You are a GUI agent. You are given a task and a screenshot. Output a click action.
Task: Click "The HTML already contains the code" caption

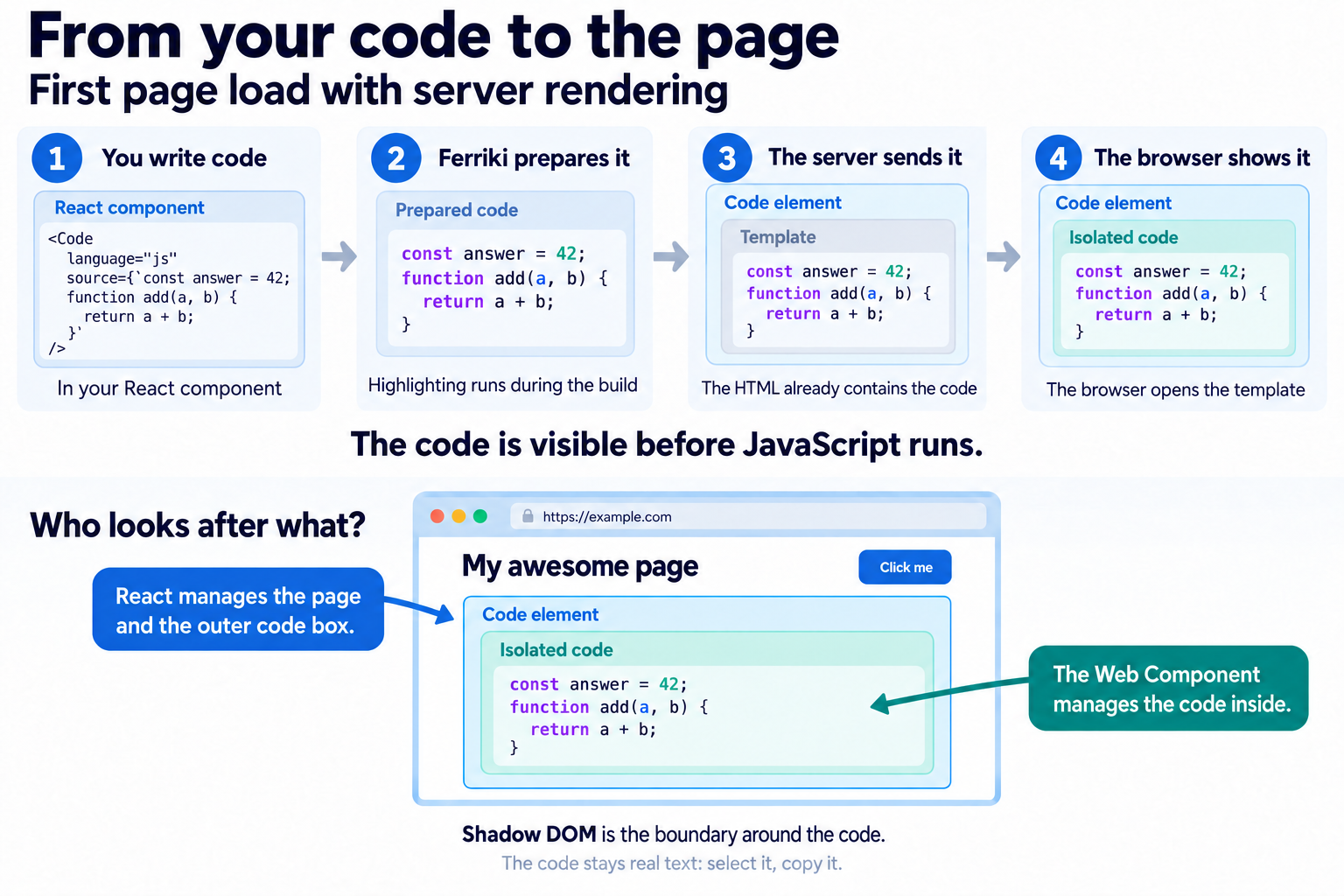click(x=839, y=388)
